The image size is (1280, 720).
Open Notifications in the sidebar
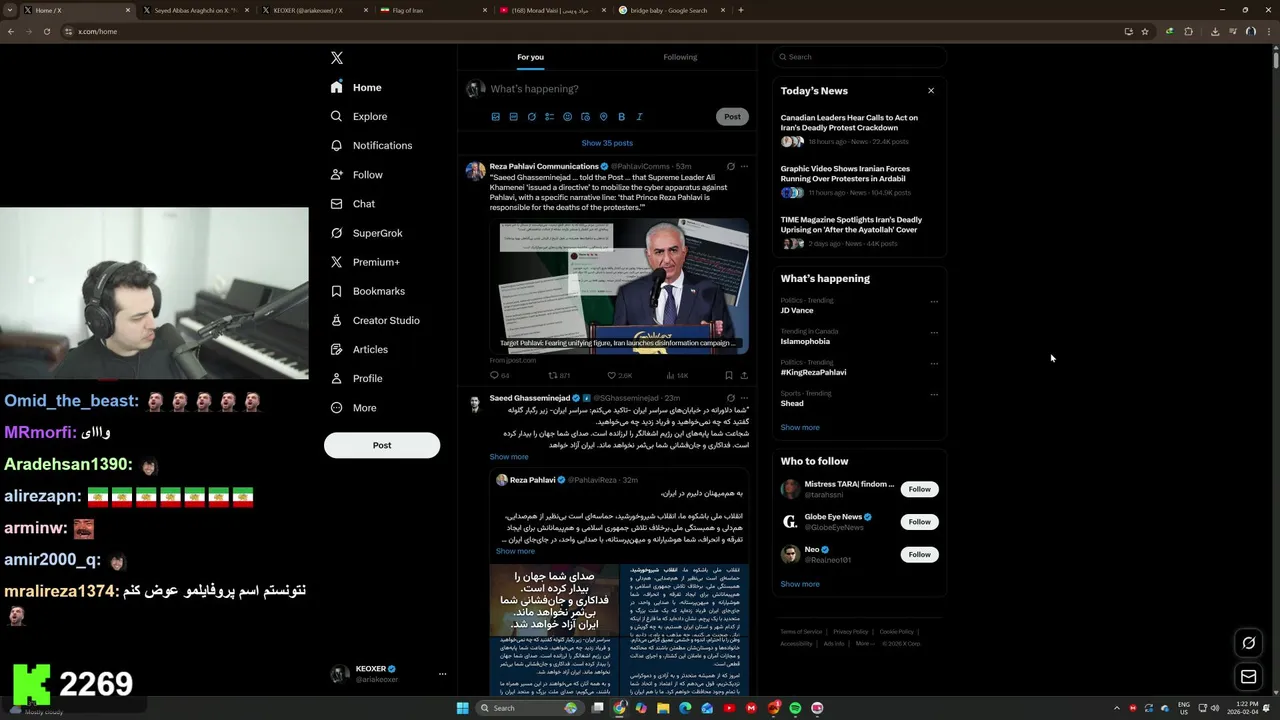click(371, 146)
